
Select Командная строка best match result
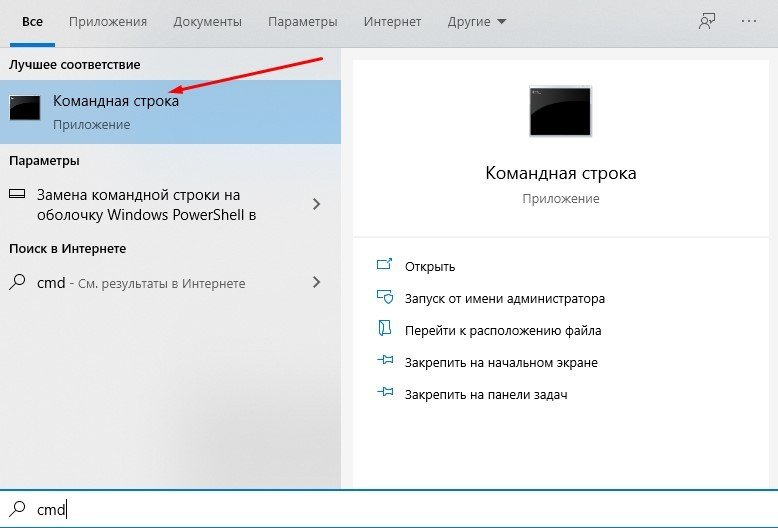pos(170,112)
